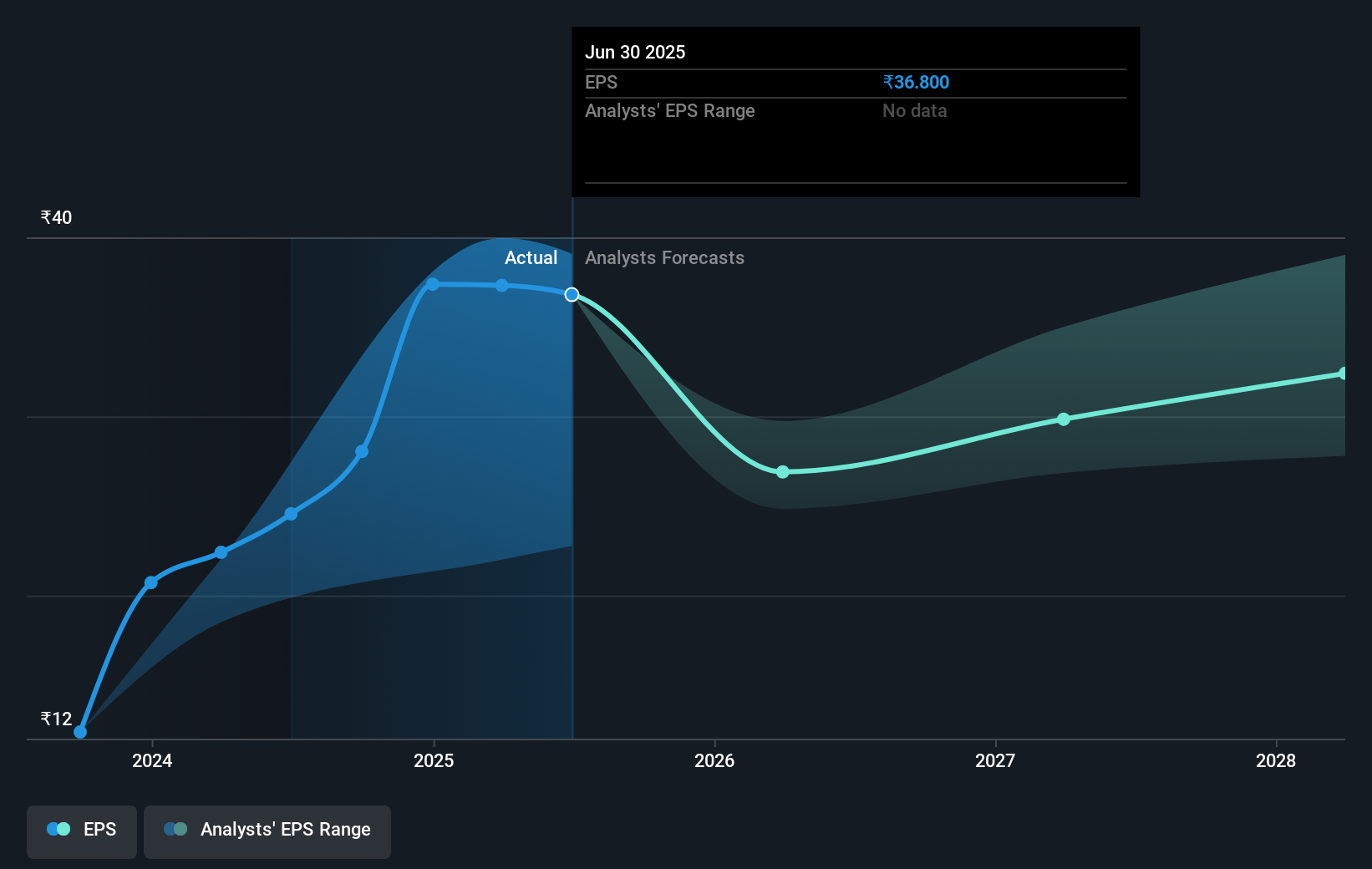Click the EPS point before late 2024 rise
Image resolution: width=1372 pixels, height=869 pixels.
(x=362, y=452)
